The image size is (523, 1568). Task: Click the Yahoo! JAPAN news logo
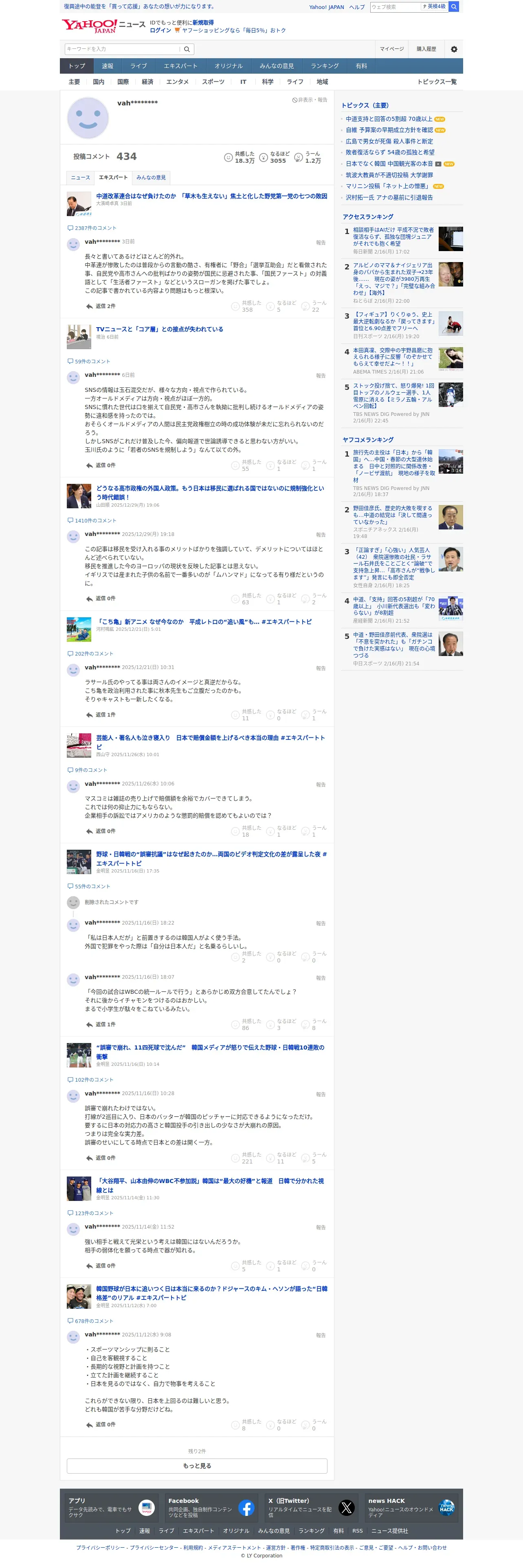[103, 26]
